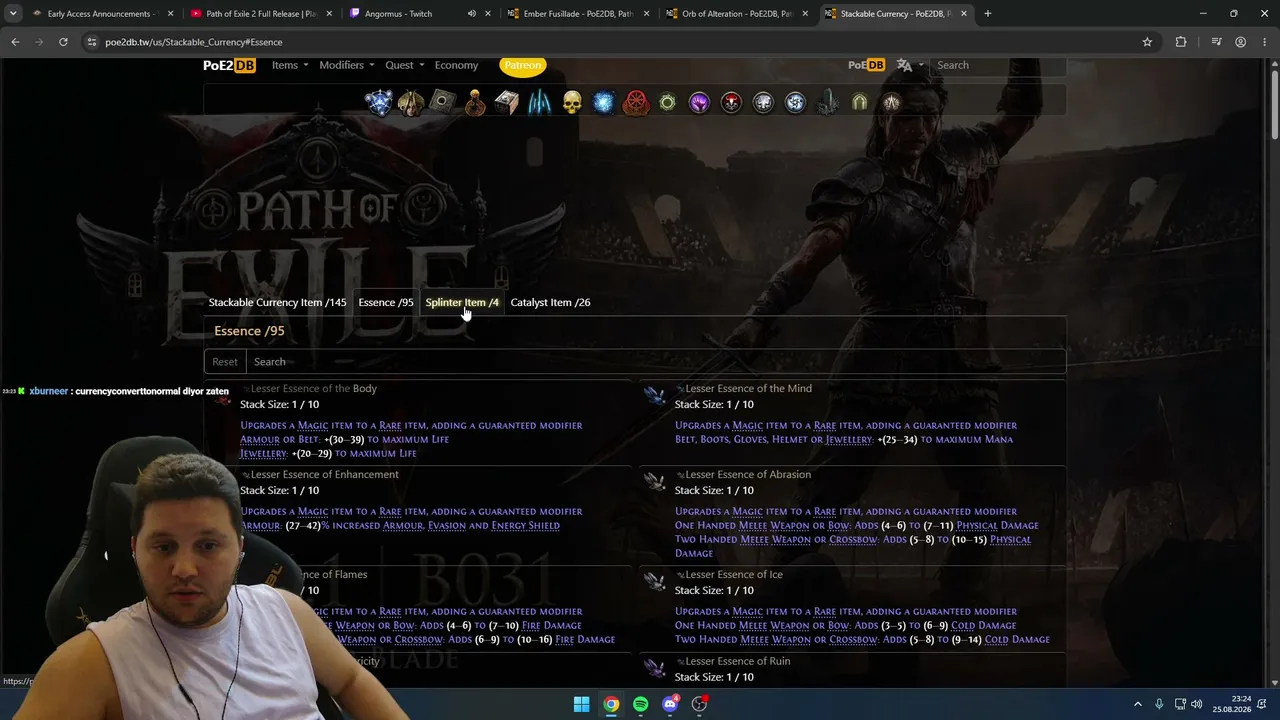Click the site Search field in the navbar
The width and height of the screenshot is (1280, 720).
pos(997,65)
